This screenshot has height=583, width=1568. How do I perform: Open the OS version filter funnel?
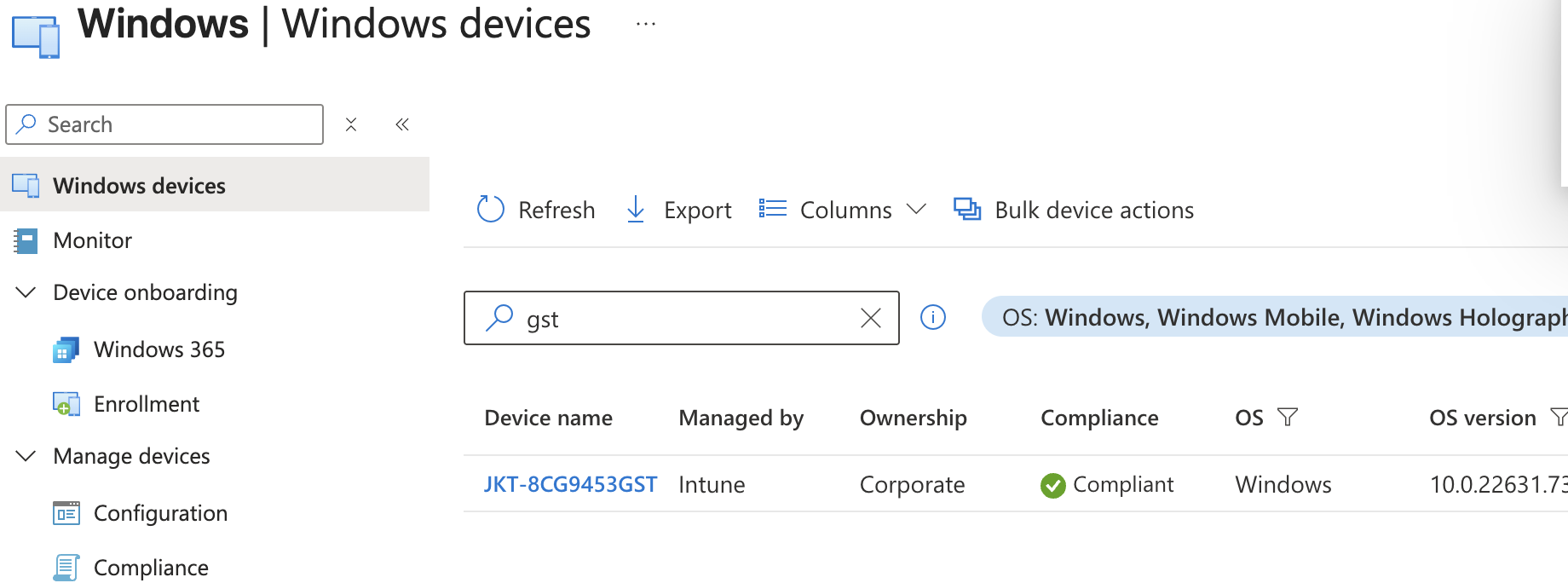[x=1559, y=417]
